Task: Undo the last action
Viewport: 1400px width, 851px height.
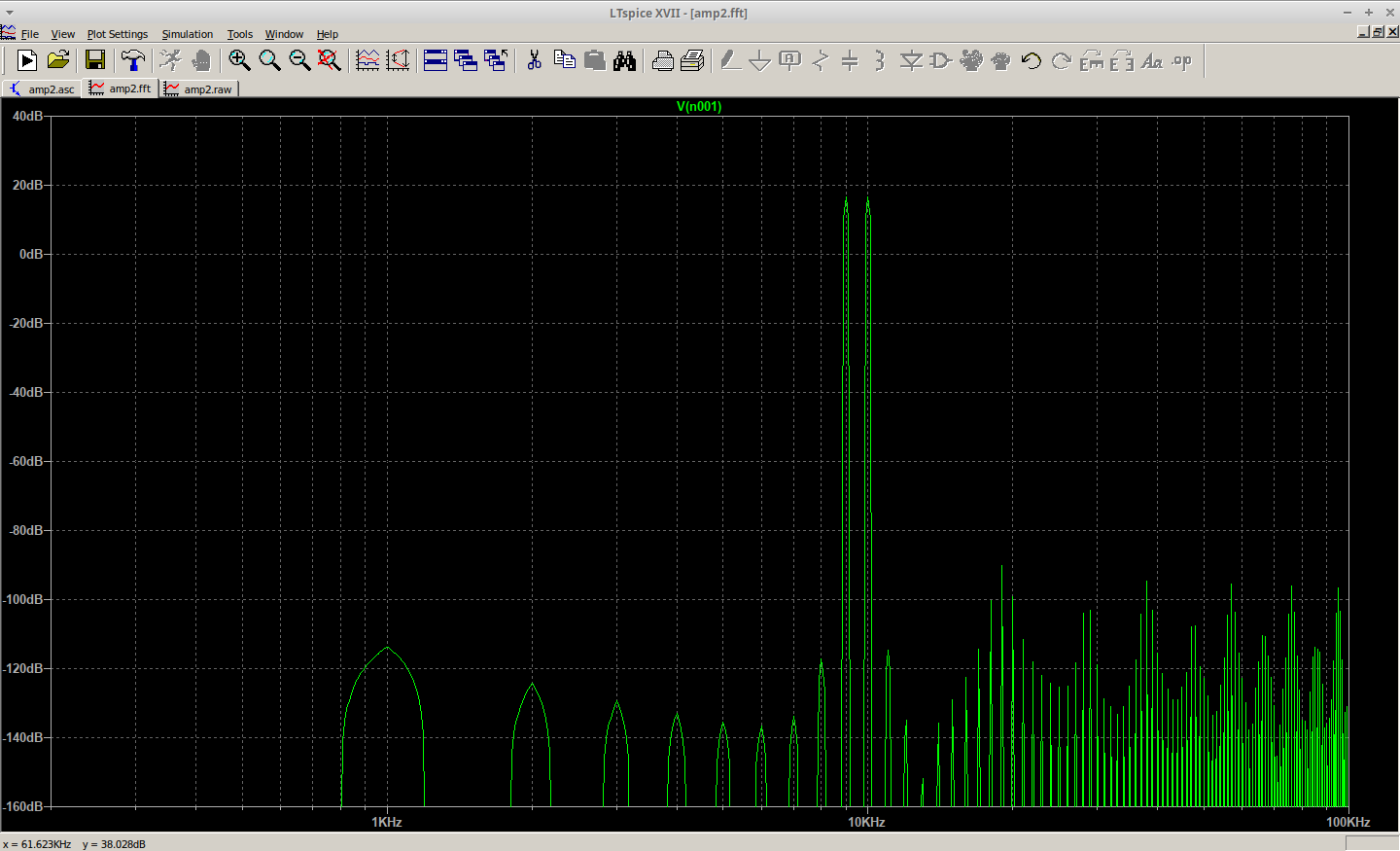Action: tap(1032, 60)
